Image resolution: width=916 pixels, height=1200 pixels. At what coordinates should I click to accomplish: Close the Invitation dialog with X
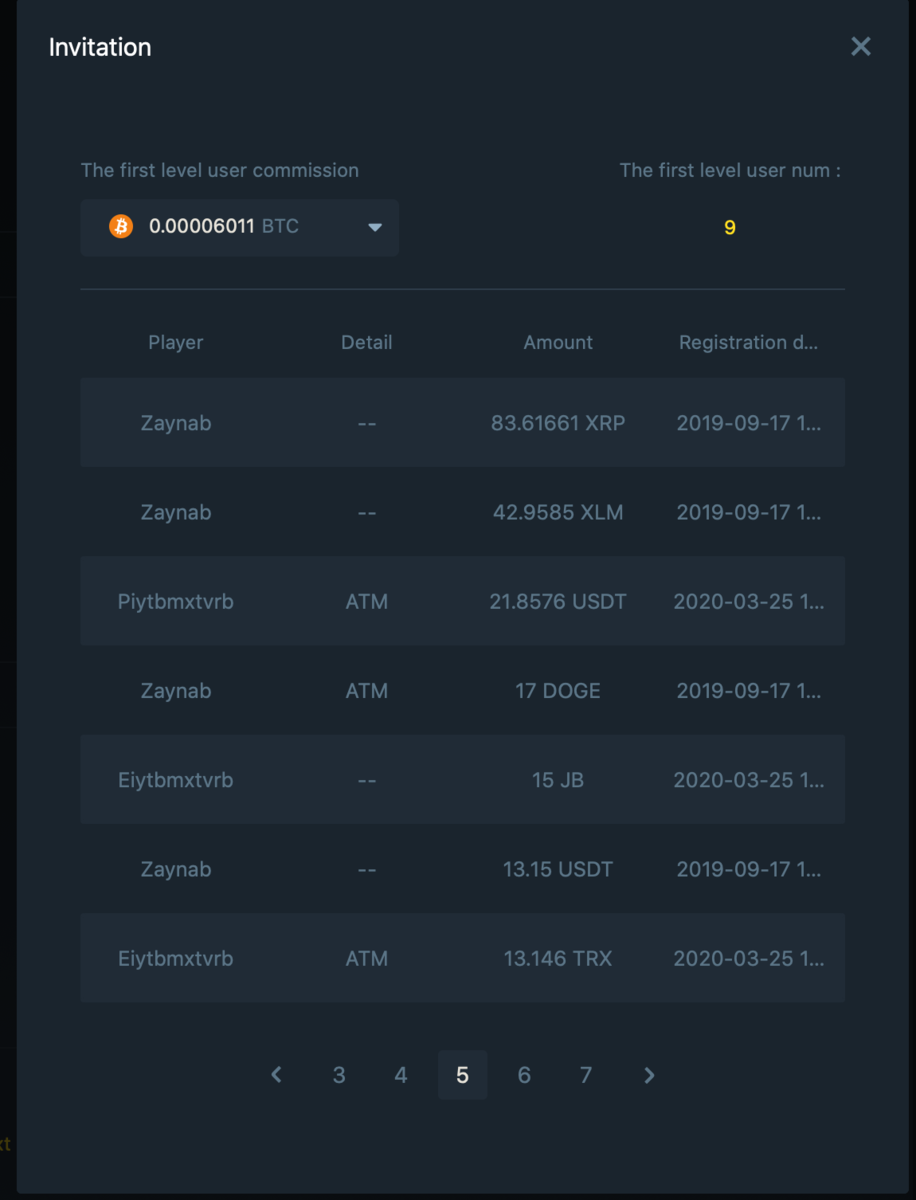(x=860, y=47)
